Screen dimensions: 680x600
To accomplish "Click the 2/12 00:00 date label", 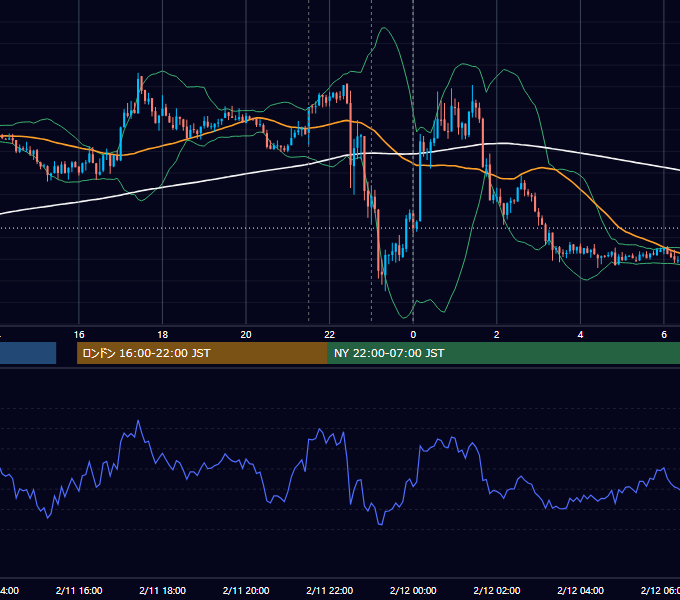I will (413, 590).
